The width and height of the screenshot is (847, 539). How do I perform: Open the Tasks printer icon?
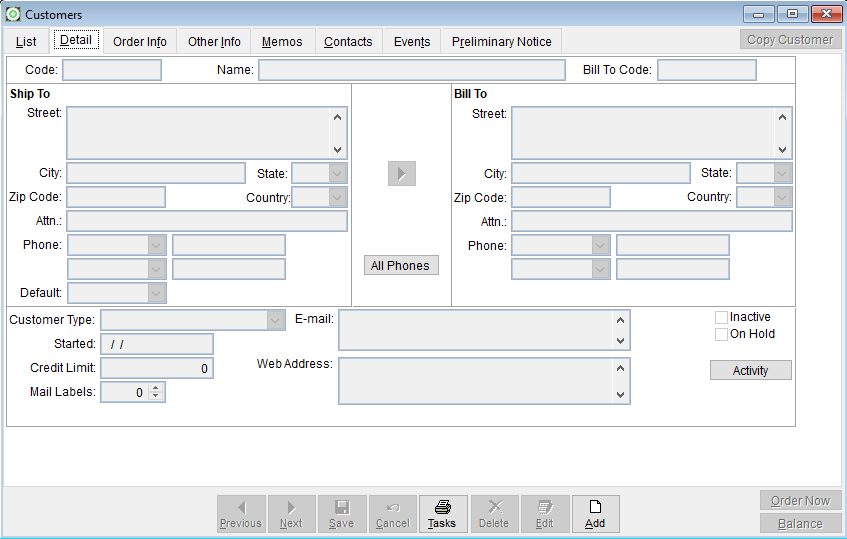[443, 507]
